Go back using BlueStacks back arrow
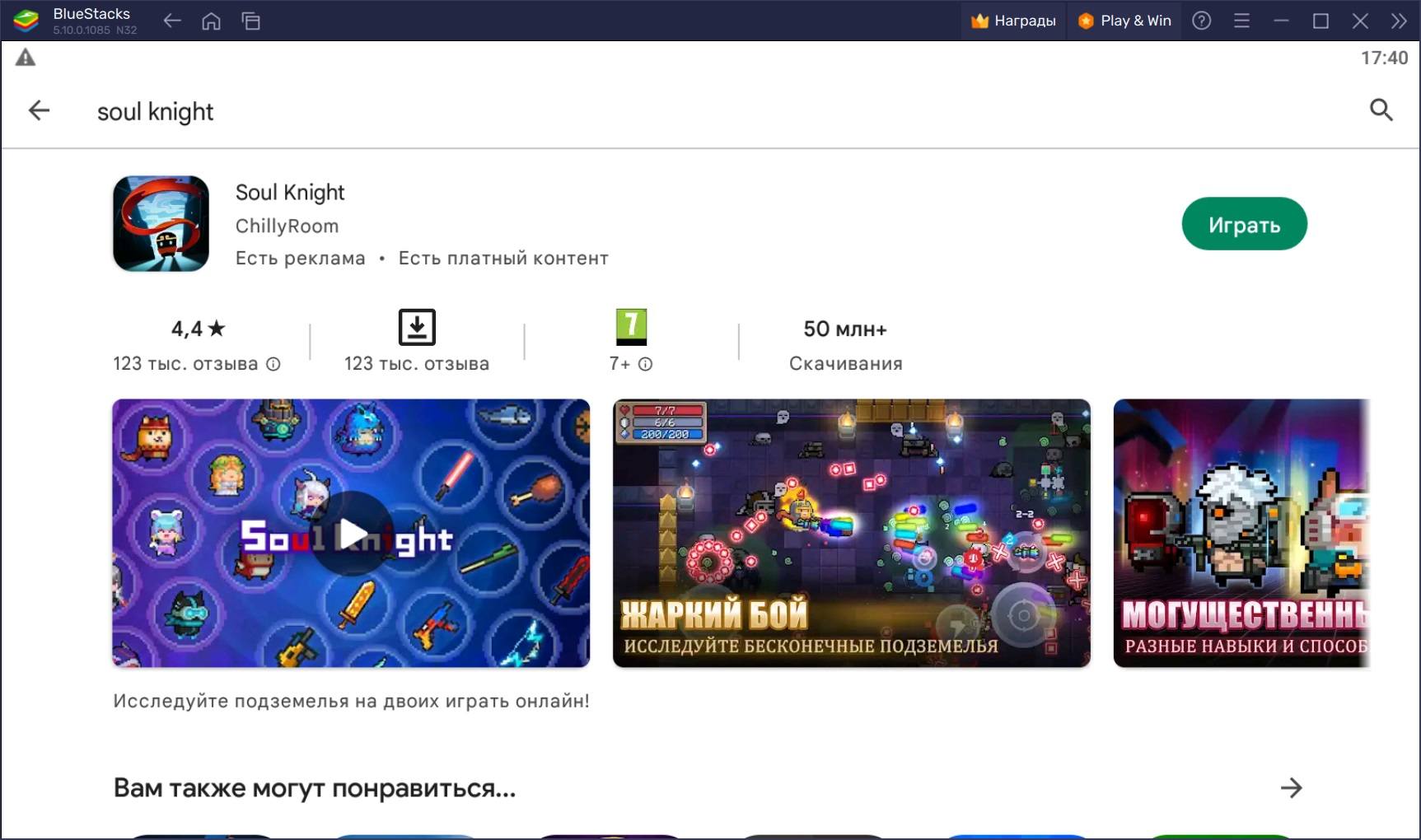Image resolution: width=1421 pixels, height=840 pixels. 171,21
